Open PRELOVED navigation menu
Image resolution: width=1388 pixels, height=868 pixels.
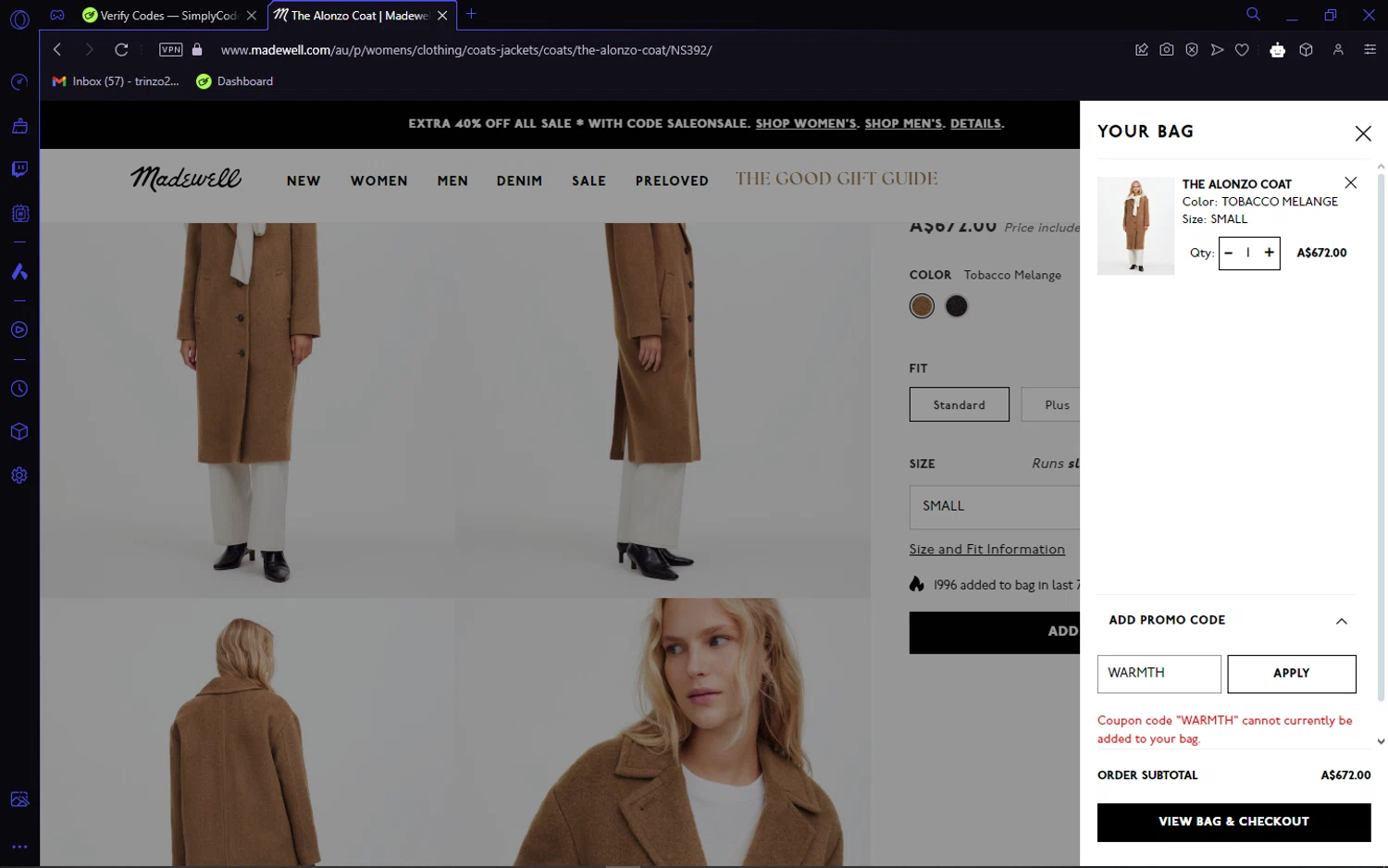click(672, 181)
